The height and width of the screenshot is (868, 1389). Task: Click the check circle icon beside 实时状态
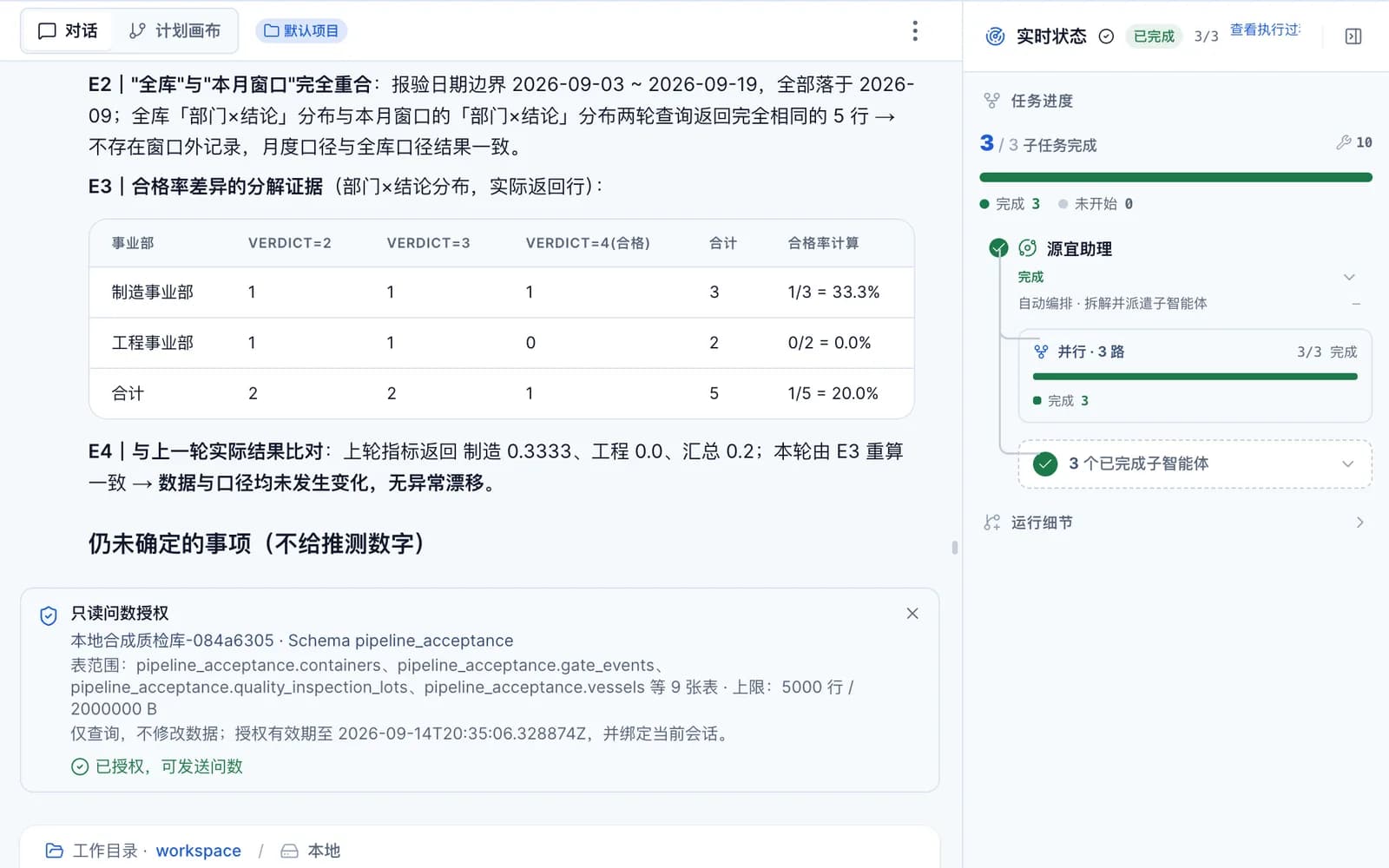[x=1106, y=36]
